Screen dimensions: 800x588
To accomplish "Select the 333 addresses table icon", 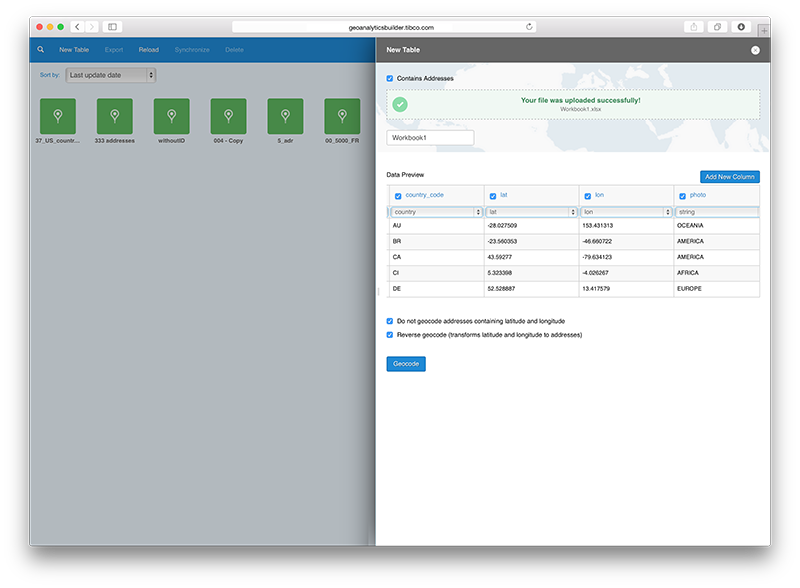I will tap(114, 117).
